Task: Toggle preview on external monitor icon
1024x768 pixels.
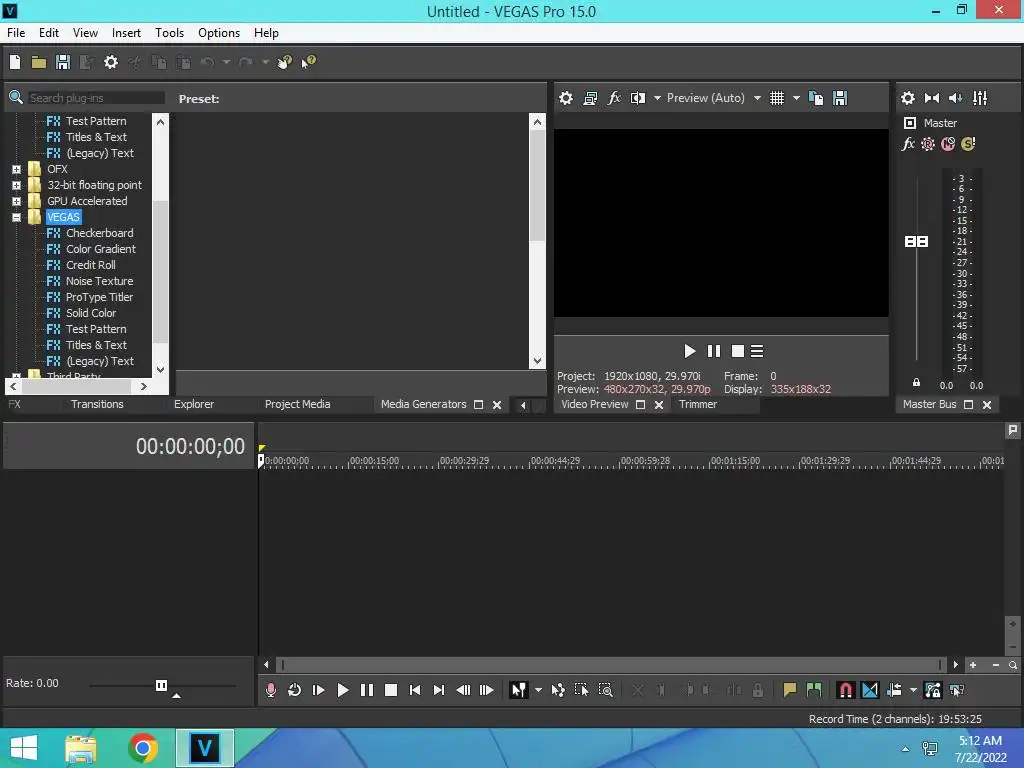Action: (x=590, y=98)
